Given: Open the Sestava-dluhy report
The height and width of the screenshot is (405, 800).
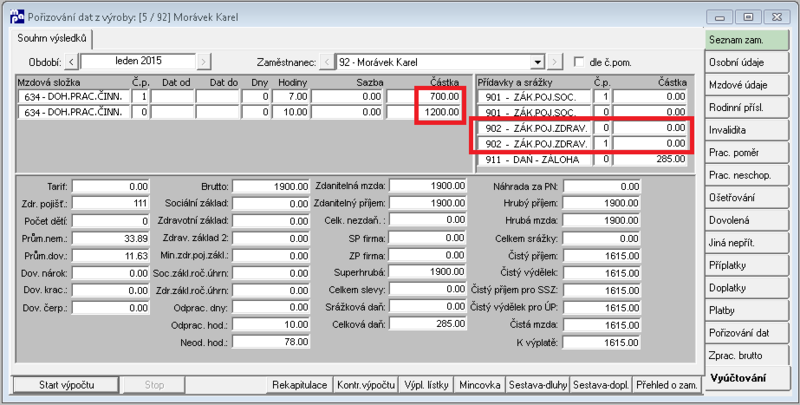Looking at the screenshot, I should (x=538, y=385).
